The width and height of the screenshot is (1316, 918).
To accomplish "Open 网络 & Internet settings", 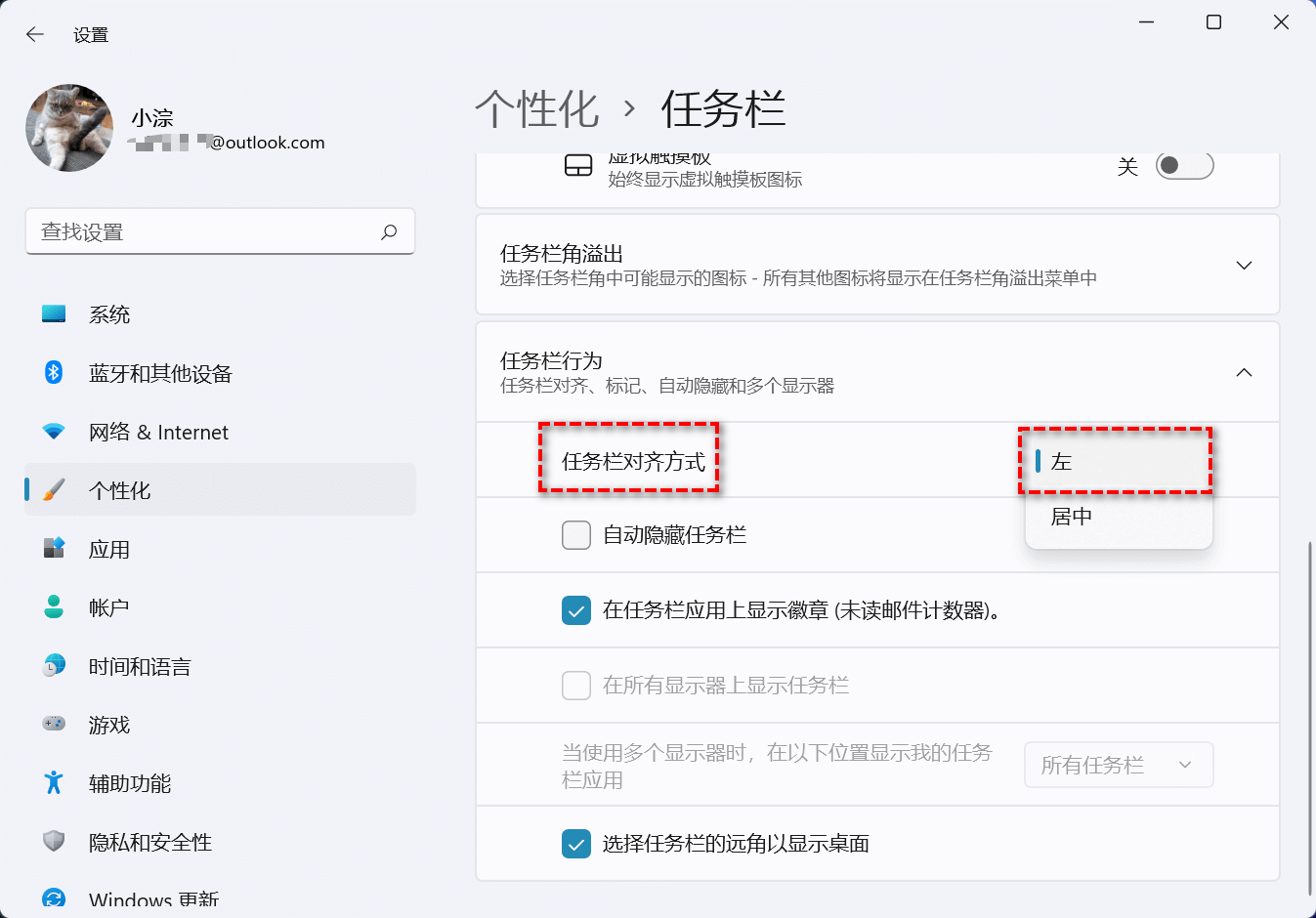I will [156, 431].
